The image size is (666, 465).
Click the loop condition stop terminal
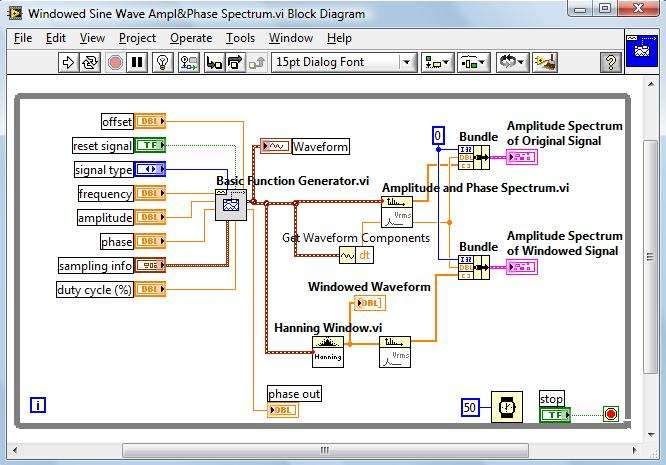[x=611, y=414]
